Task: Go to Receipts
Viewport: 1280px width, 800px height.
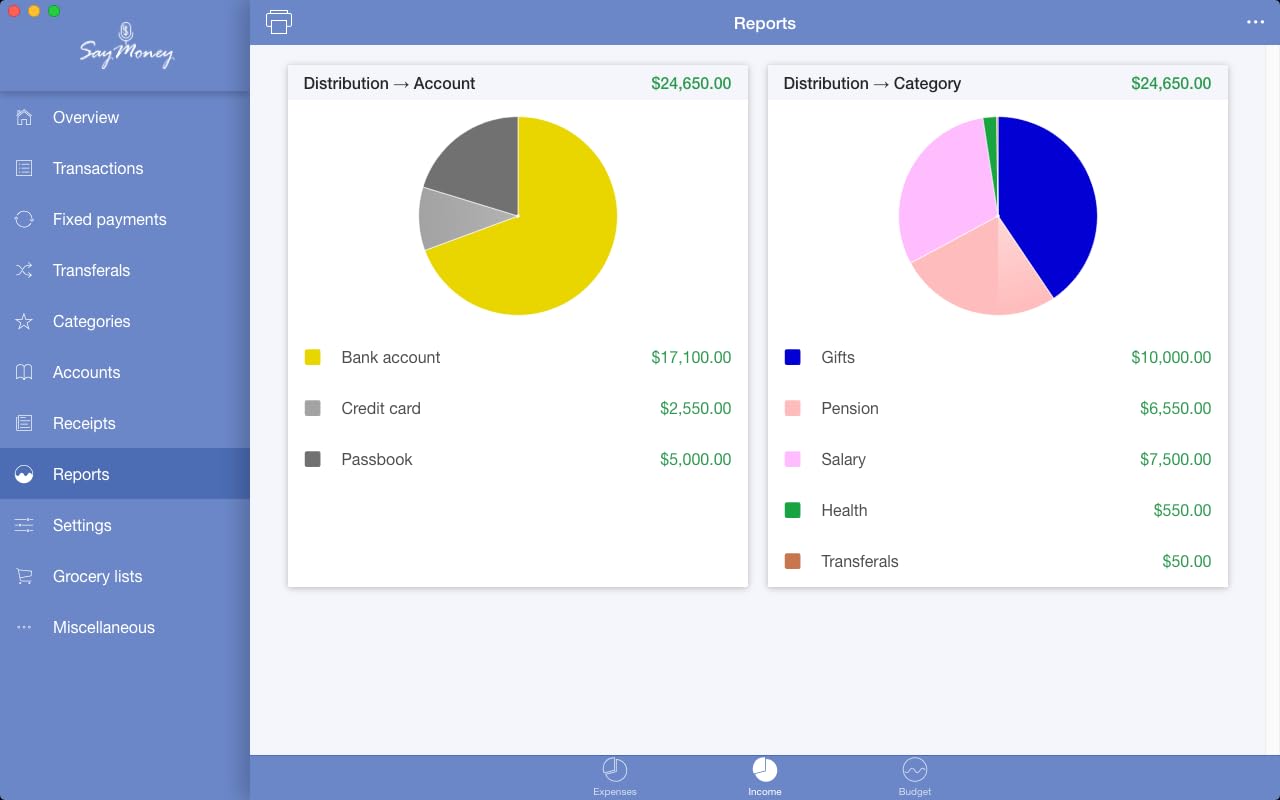Action: (125, 423)
